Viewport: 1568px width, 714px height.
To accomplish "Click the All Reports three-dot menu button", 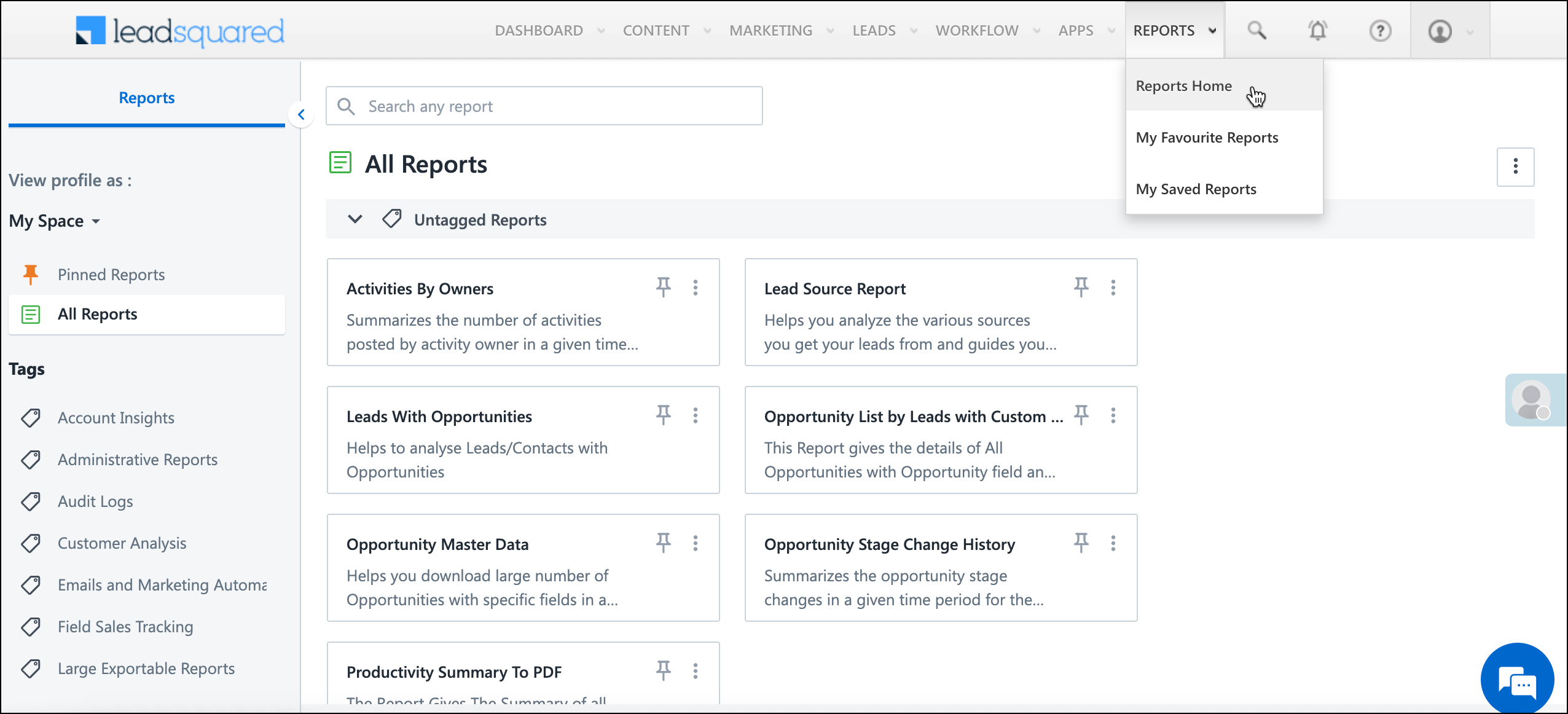I will coord(1515,167).
